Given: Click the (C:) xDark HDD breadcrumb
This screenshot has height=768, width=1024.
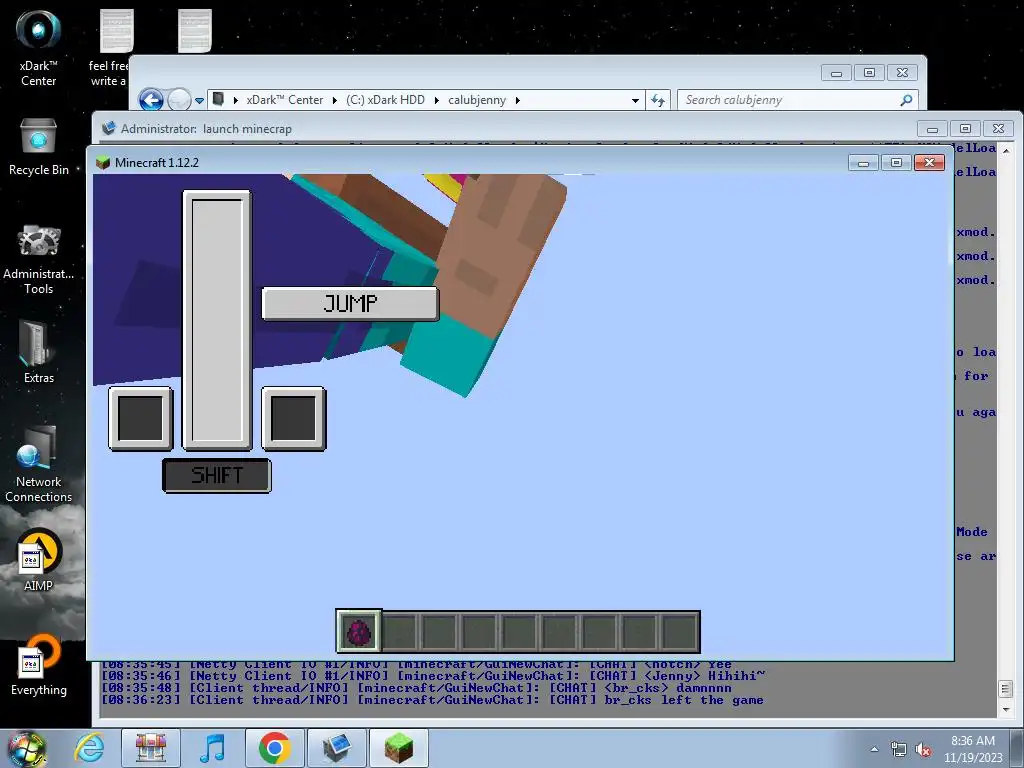Looking at the screenshot, I should click(x=385, y=100).
